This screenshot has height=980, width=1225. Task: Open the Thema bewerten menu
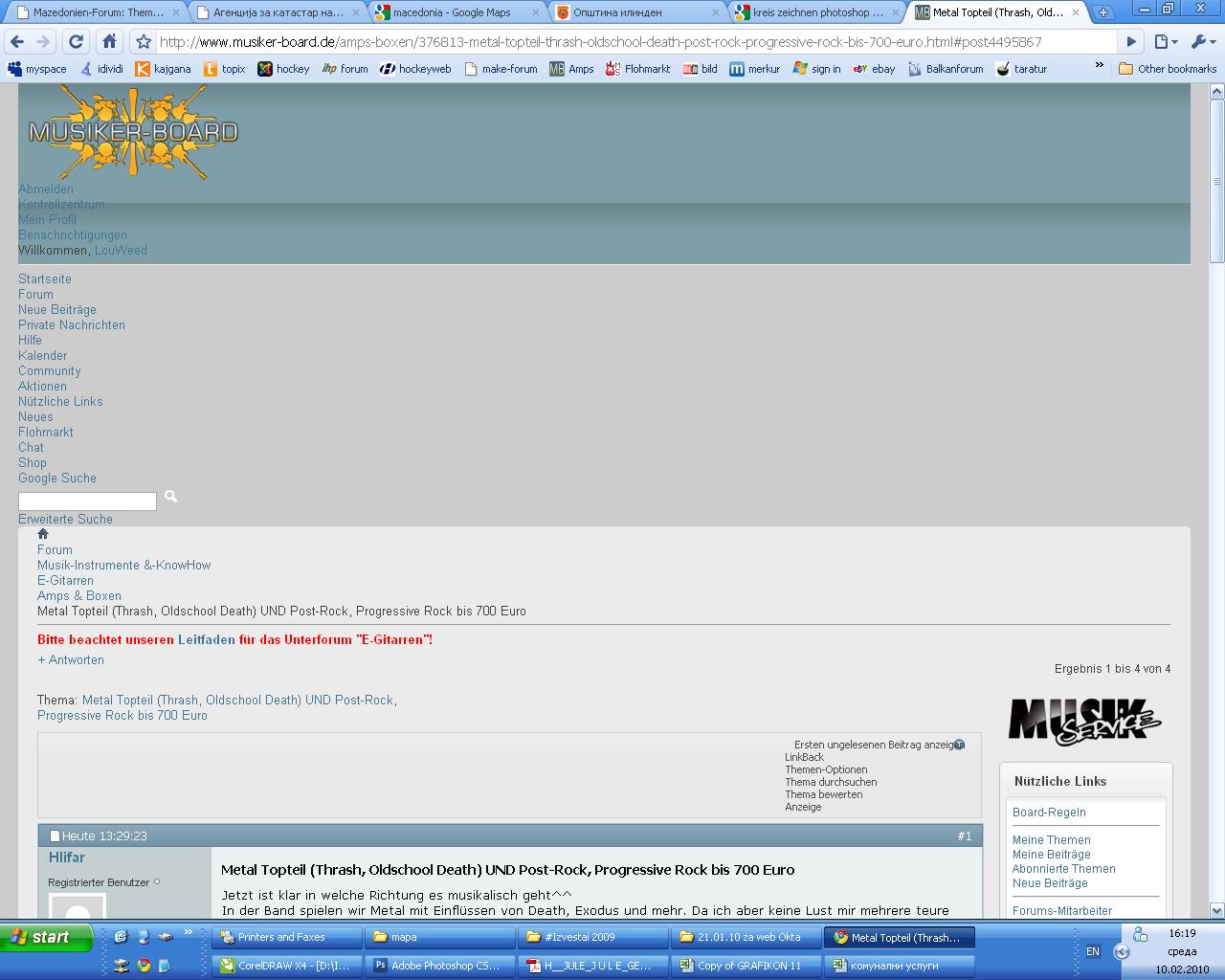[x=824, y=794]
